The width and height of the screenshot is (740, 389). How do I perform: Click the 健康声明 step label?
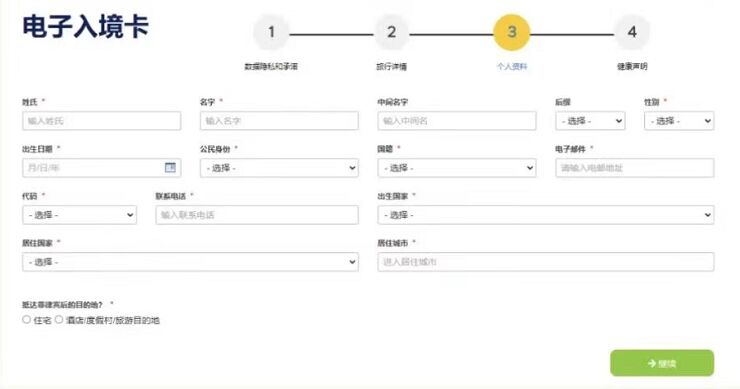[x=632, y=67]
